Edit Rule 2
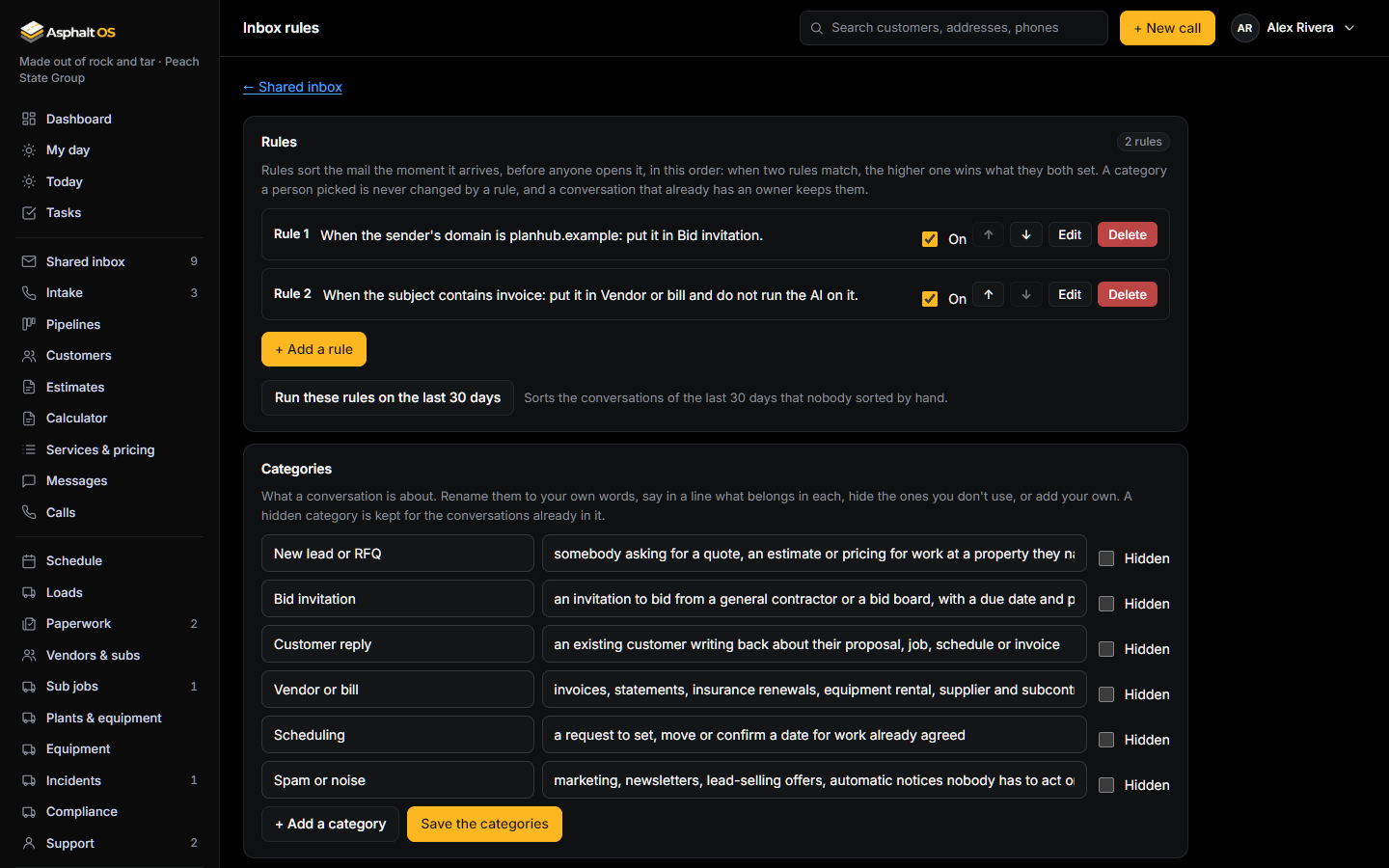This screenshot has width=1389, height=868. pyautogui.click(x=1070, y=294)
